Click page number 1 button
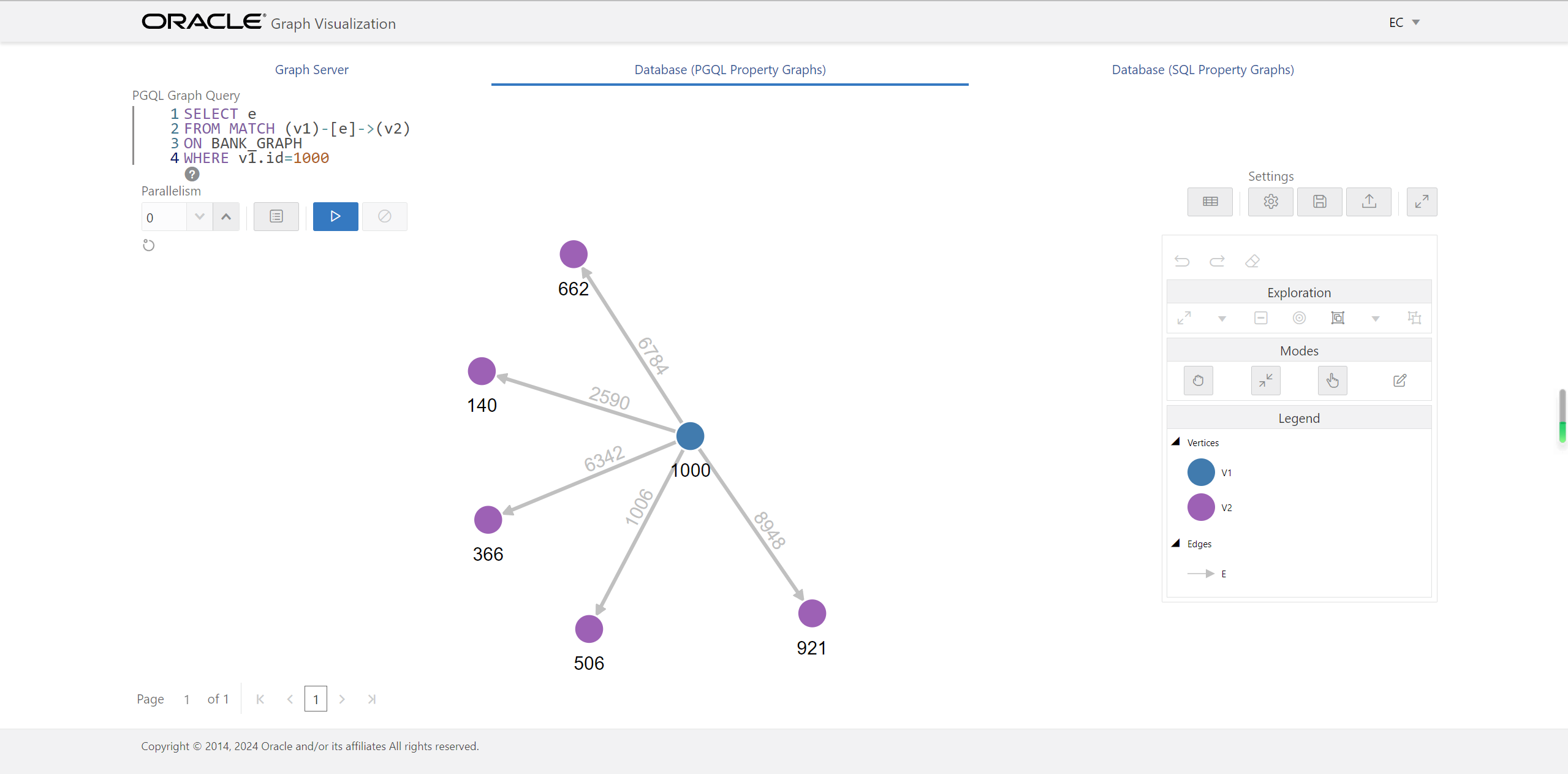 click(316, 699)
